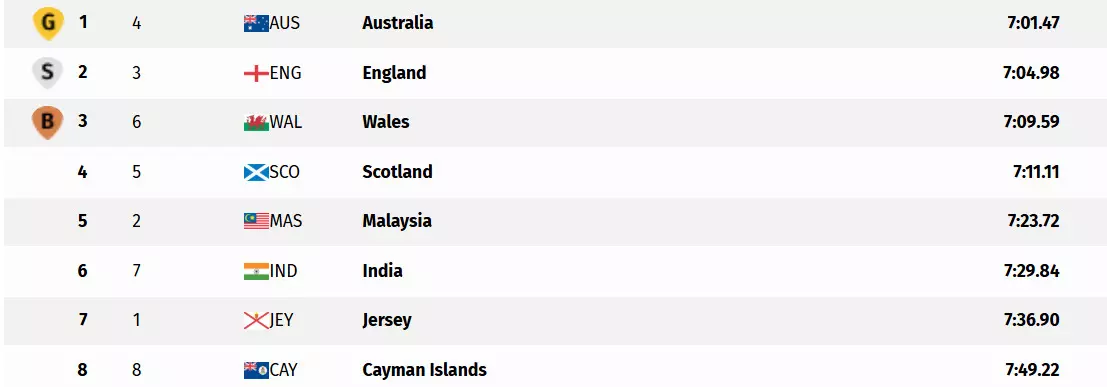This screenshot has width=1107, height=387.
Task: Click Jersey's lane number 1
Action: point(136,320)
